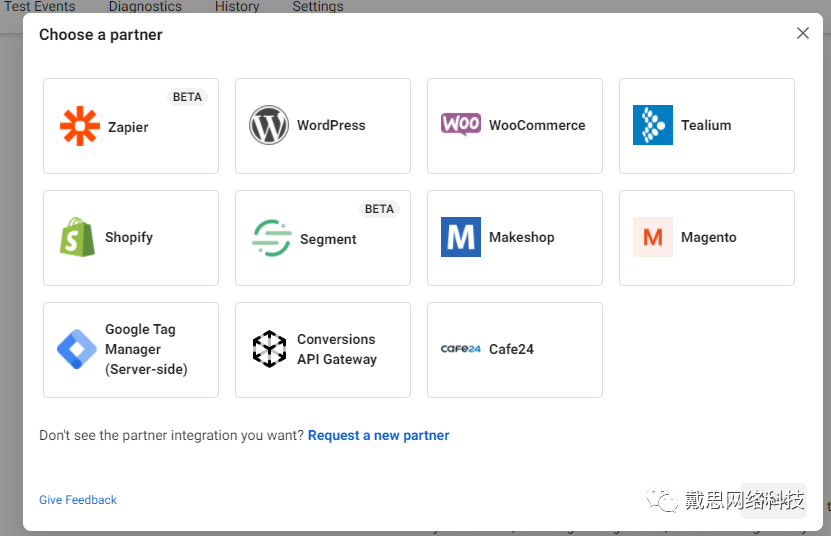Click the blue Tealium logo icon
The height and width of the screenshot is (536, 831).
tap(653, 125)
